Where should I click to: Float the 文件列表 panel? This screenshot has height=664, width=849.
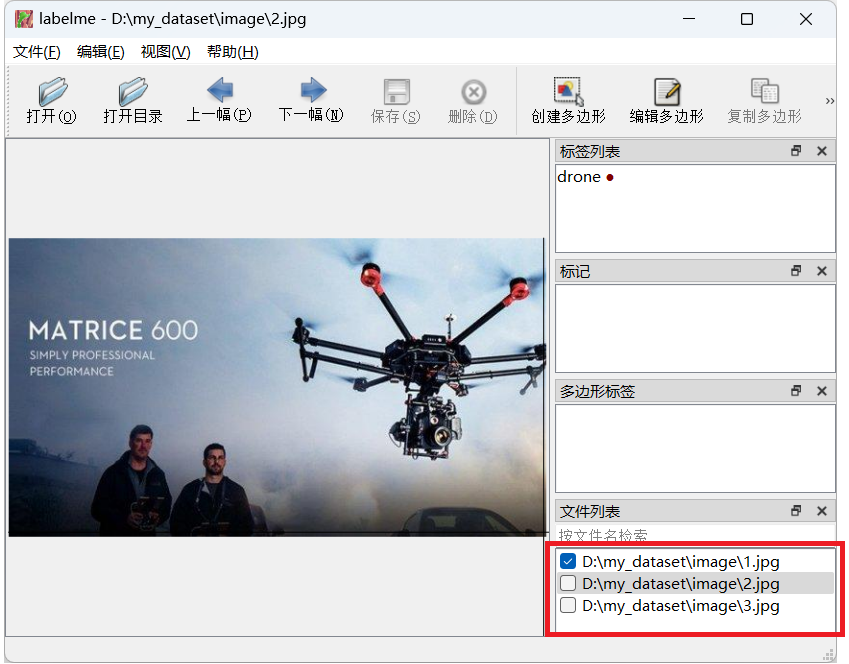796,511
